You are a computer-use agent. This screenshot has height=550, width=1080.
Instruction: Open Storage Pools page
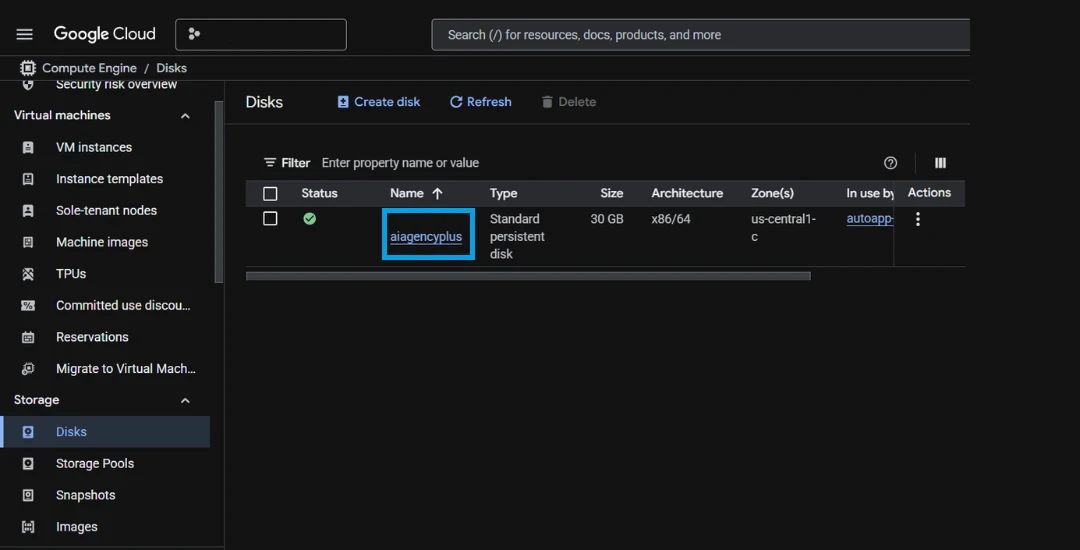pos(95,464)
